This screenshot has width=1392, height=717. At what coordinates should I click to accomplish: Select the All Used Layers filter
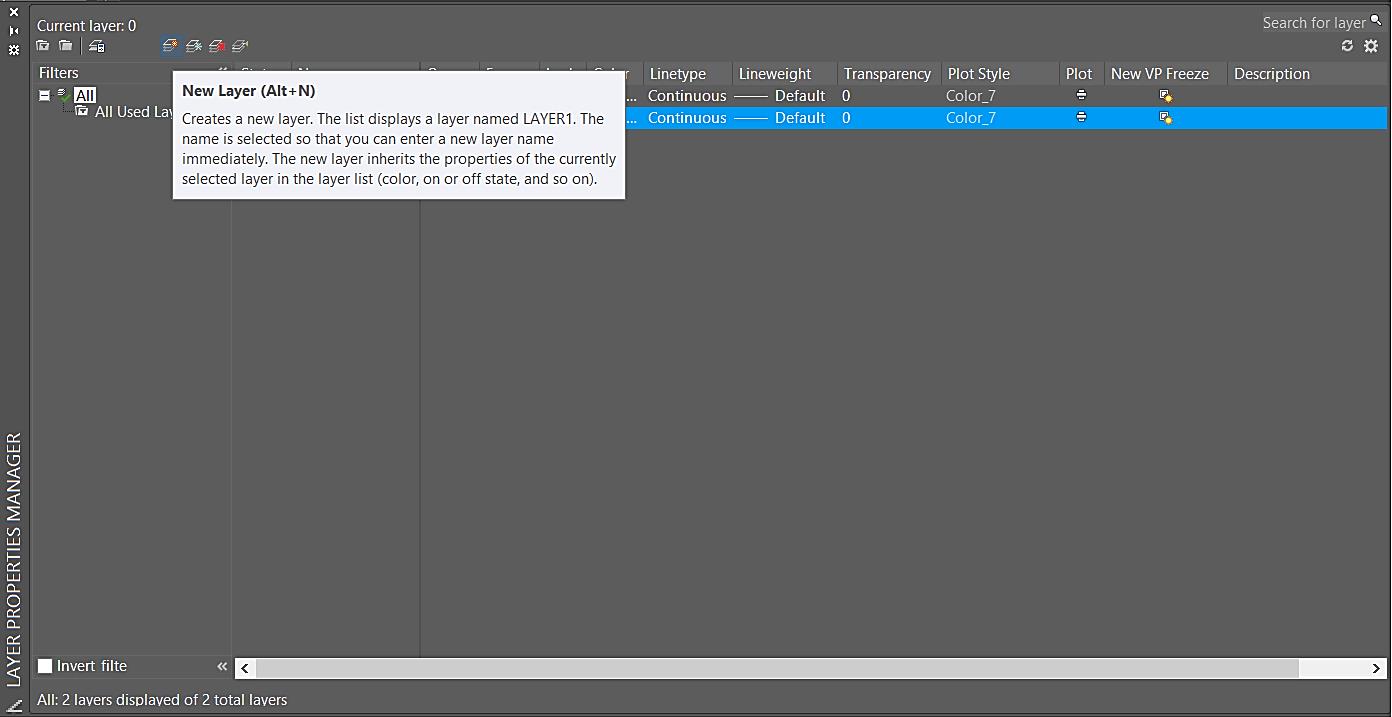click(x=134, y=112)
